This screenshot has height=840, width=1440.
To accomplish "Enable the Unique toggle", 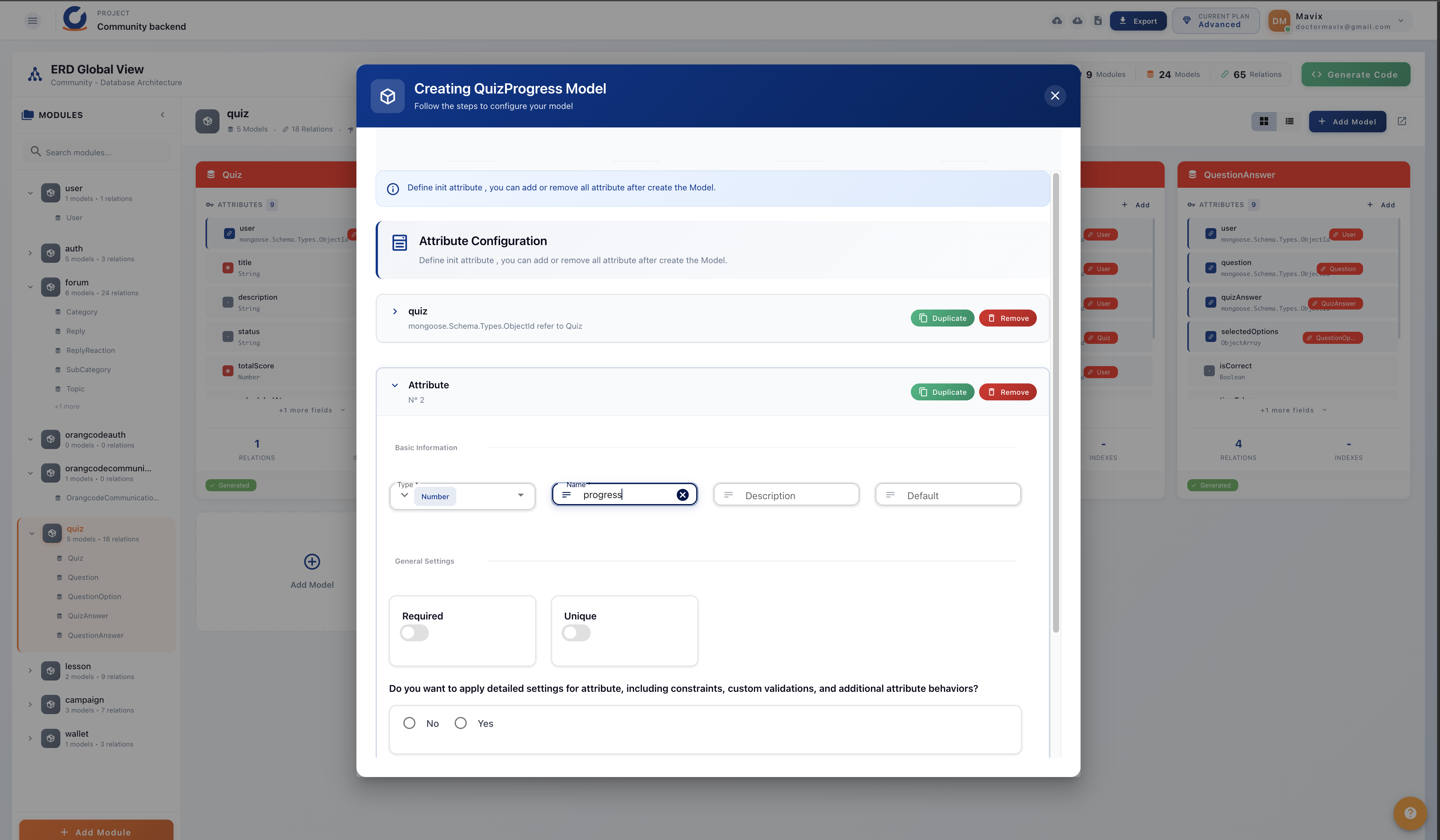I will pyautogui.click(x=576, y=633).
